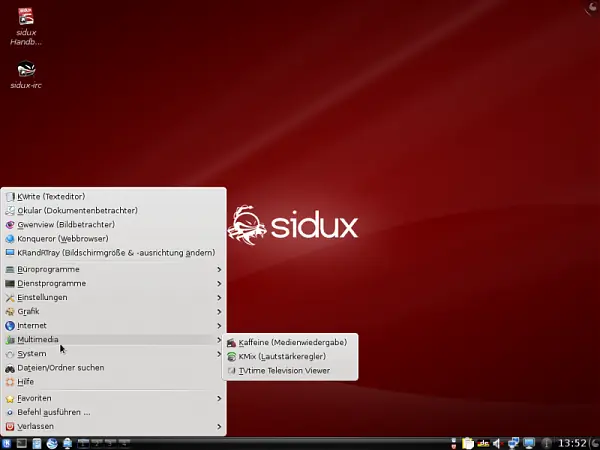Expand the Verlassen leave submenu
Image resolution: width=600 pixels, height=450 pixels.
pos(113,426)
